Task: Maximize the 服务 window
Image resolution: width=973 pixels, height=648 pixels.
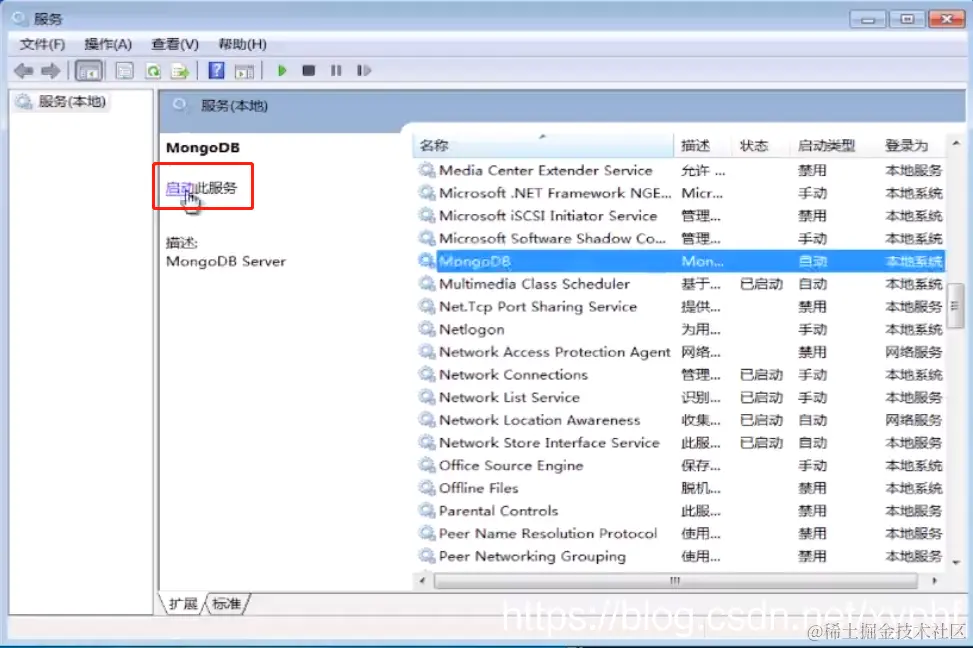Action: [907, 20]
